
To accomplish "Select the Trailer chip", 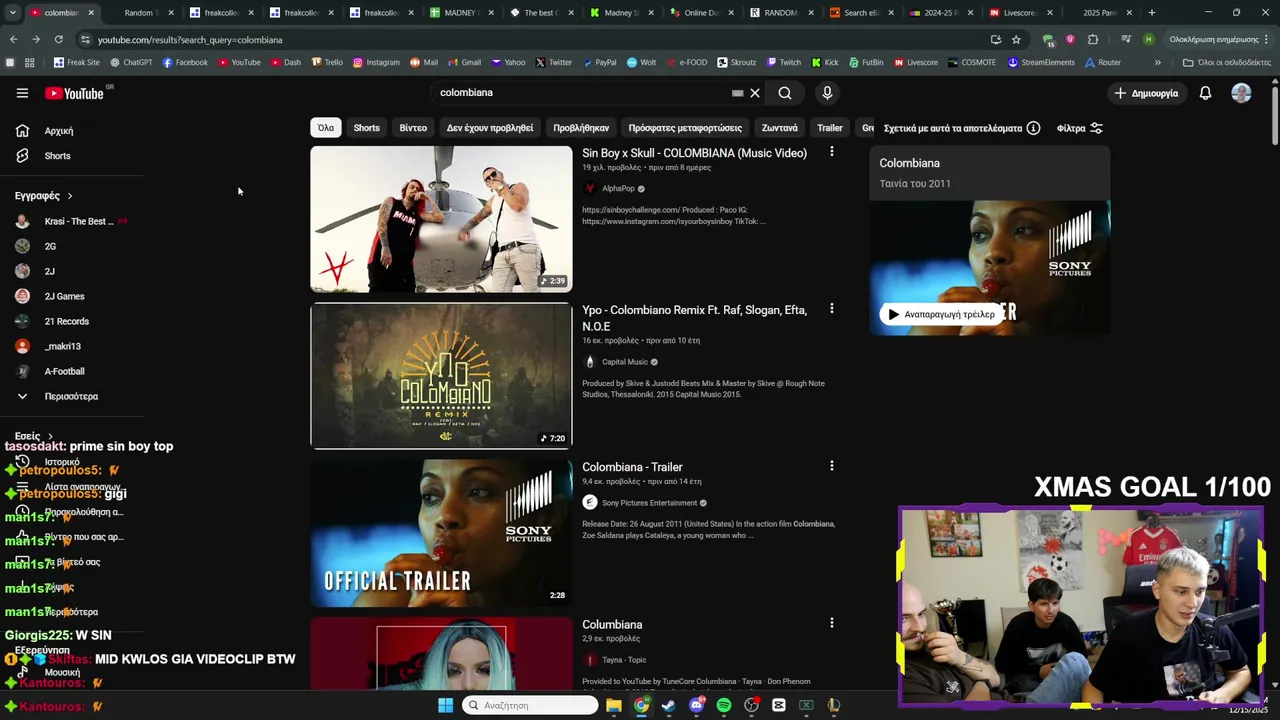I will tap(830, 128).
